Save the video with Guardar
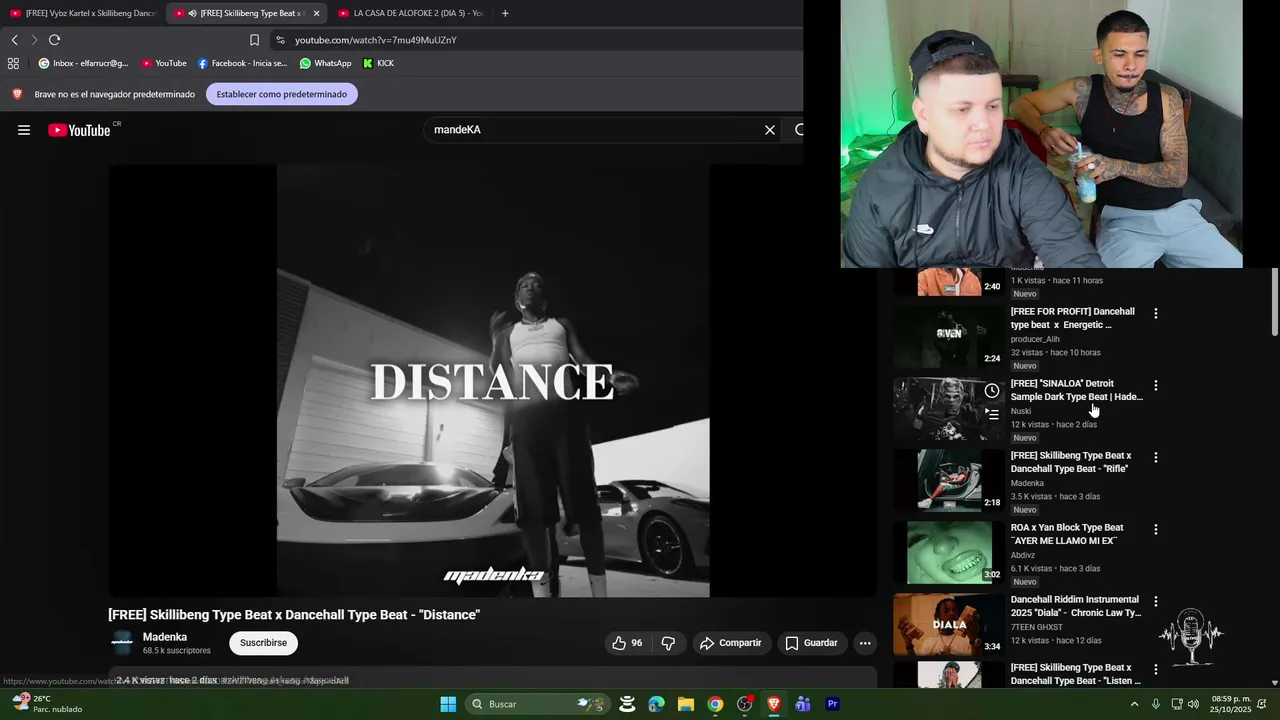The image size is (1280, 720). point(811,643)
